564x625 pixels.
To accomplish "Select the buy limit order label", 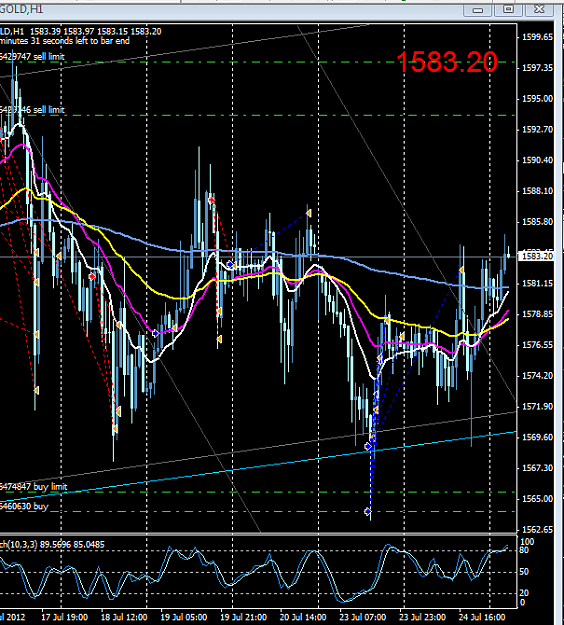I will (x=33, y=487).
